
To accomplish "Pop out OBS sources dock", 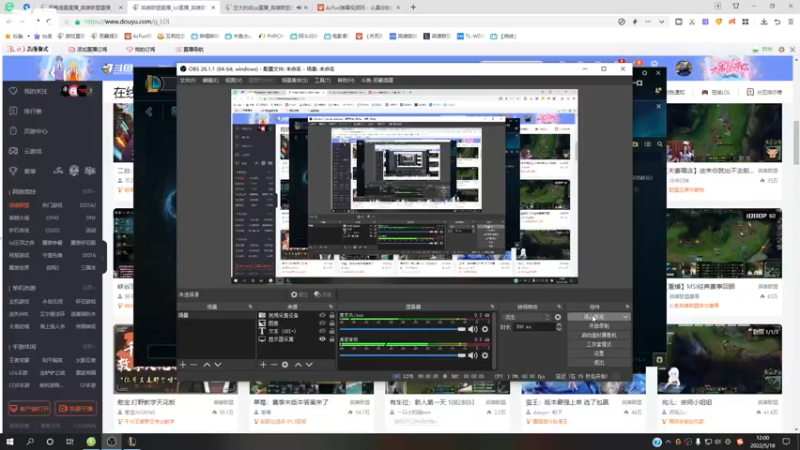I will pos(331,307).
